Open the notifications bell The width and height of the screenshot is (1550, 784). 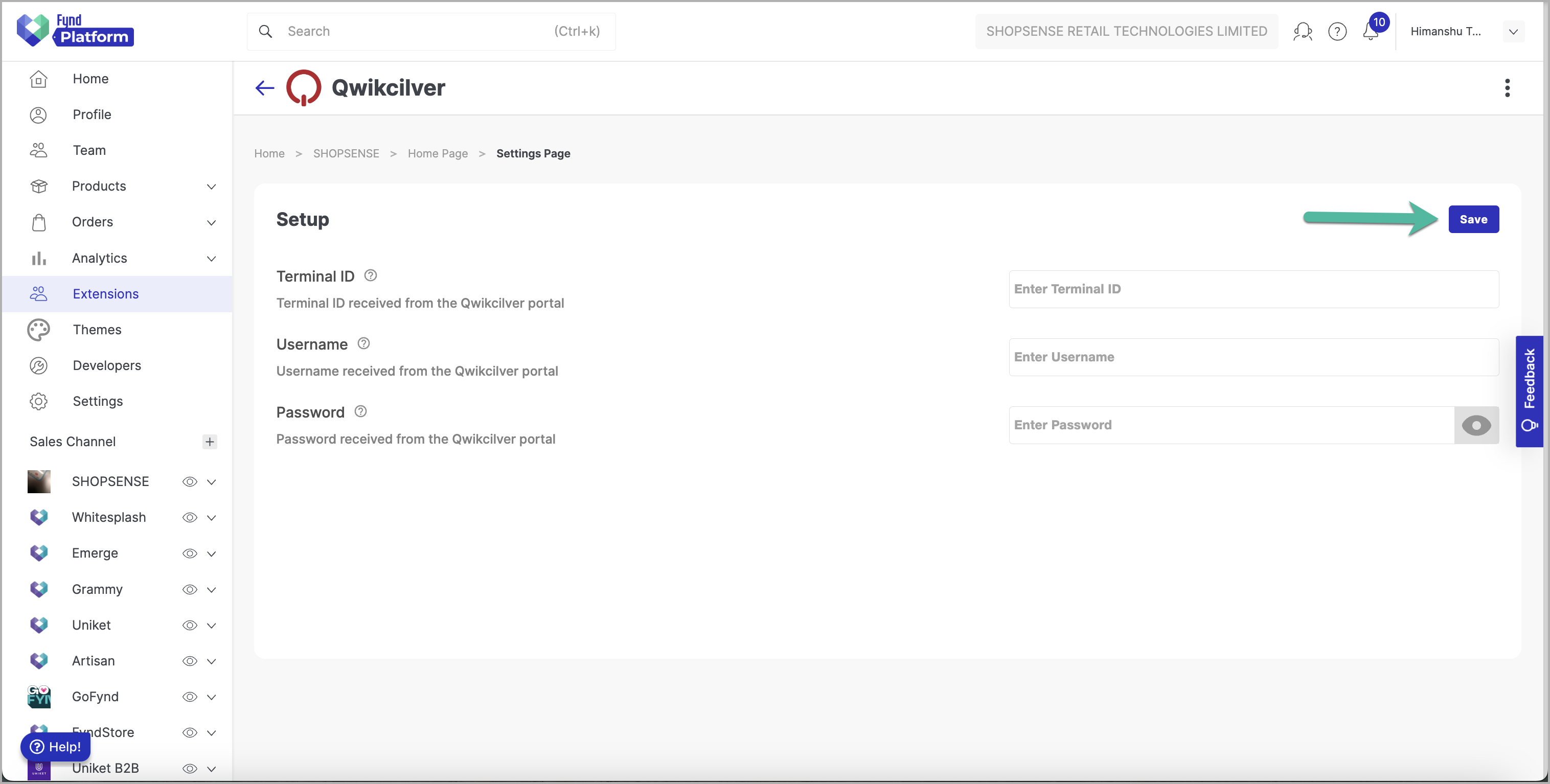coord(1371,31)
